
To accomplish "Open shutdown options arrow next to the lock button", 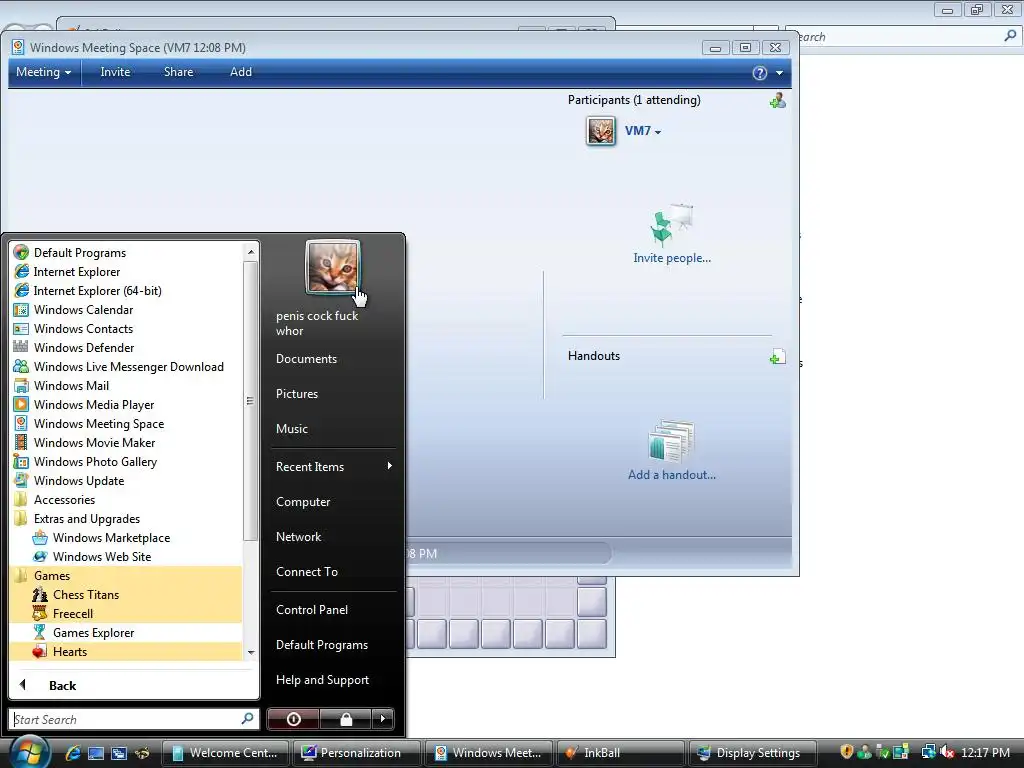I will (383, 719).
